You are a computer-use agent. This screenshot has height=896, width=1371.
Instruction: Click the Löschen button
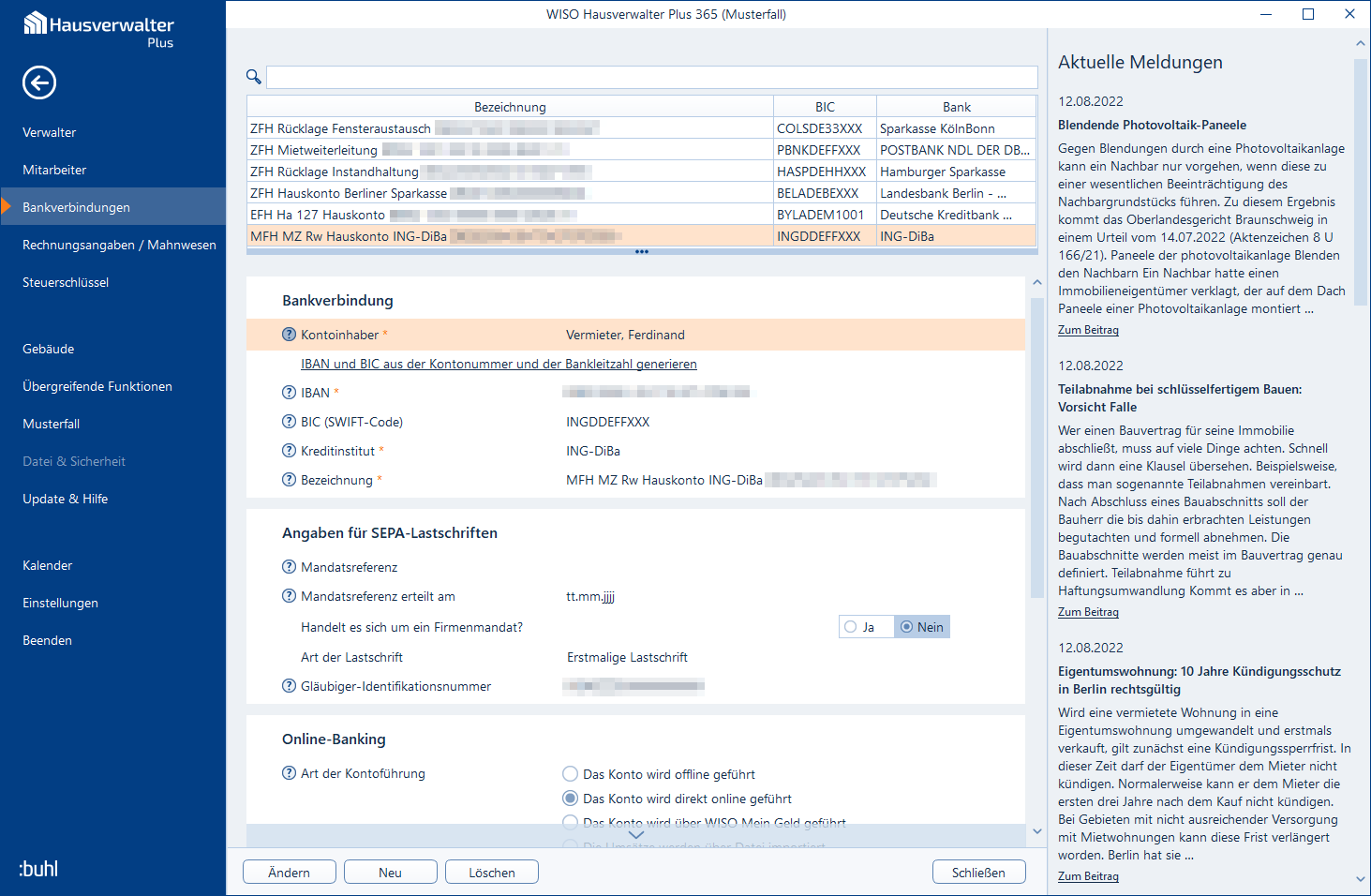[x=492, y=873]
